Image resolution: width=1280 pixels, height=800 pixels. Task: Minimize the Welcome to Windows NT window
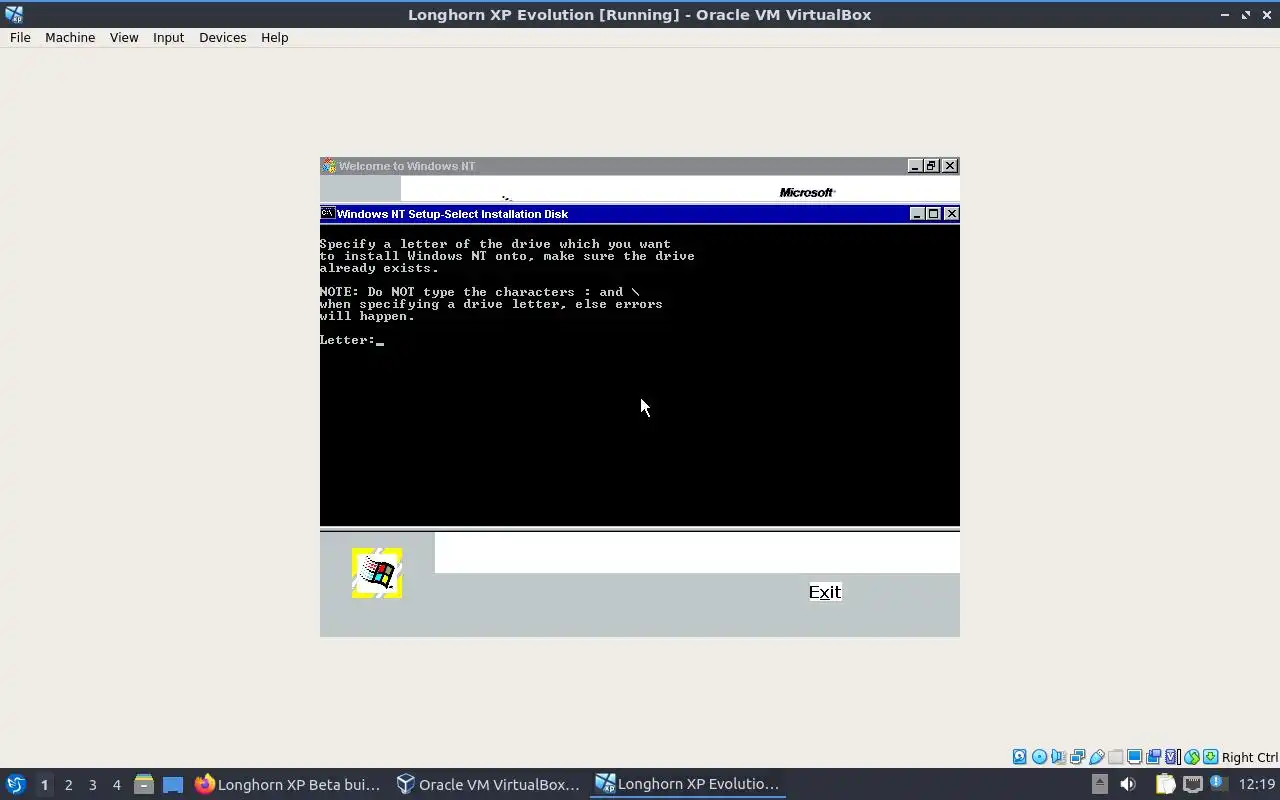pos(915,166)
